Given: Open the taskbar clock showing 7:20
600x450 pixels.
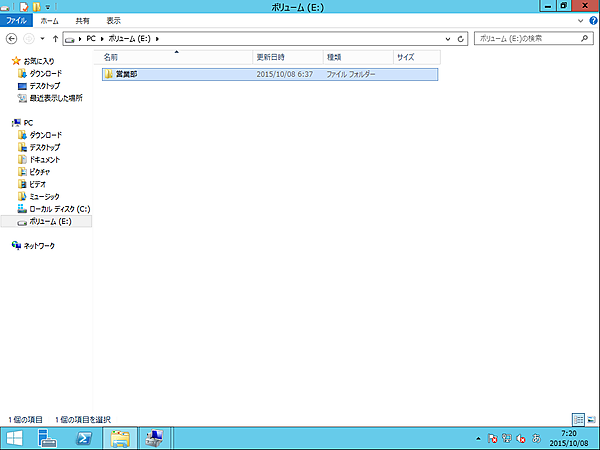Looking at the screenshot, I should pos(569,439).
